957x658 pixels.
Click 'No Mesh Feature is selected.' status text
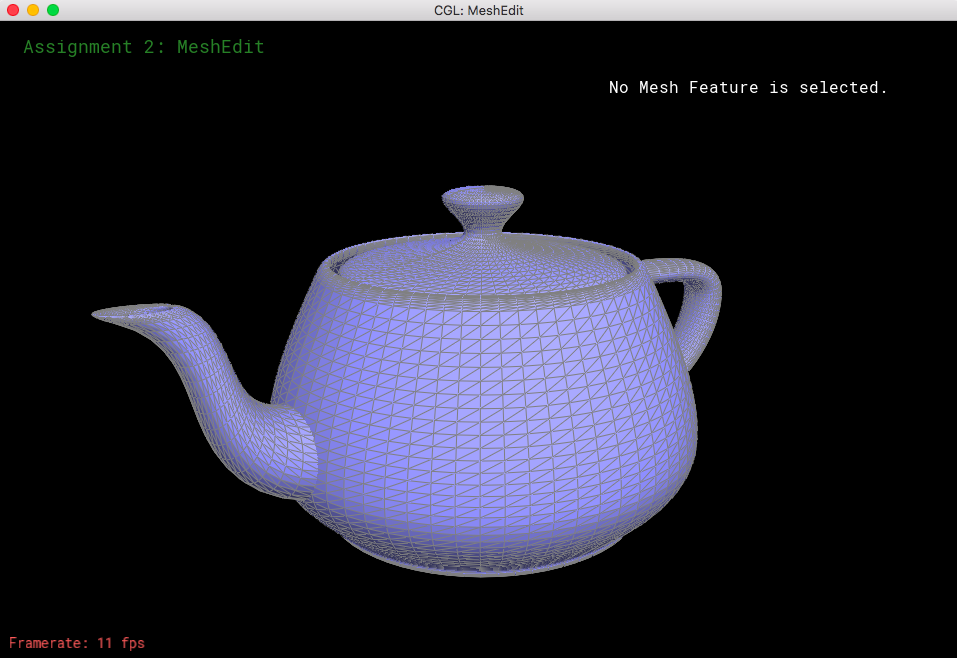click(x=748, y=87)
